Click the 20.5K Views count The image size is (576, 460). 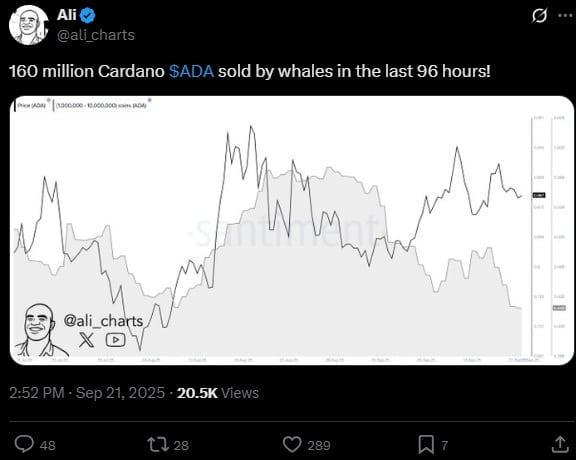[218, 393]
